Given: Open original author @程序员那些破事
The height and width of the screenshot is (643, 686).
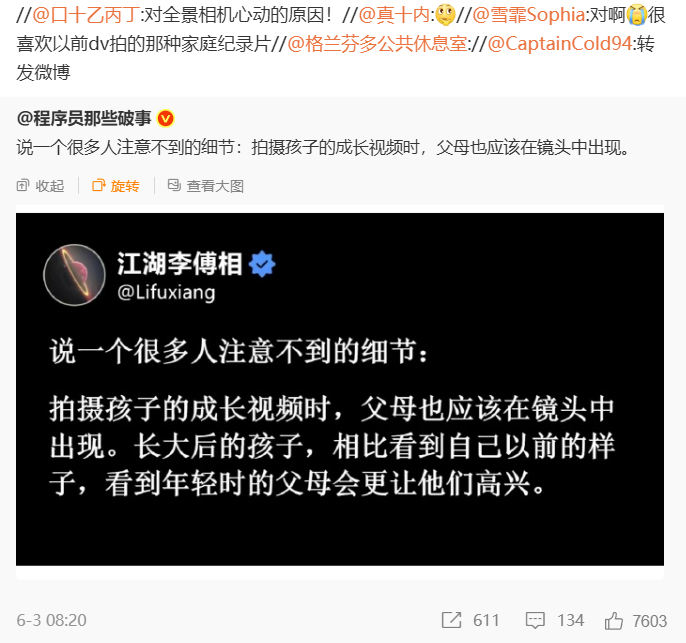Looking at the screenshot, I should (84, 119).
